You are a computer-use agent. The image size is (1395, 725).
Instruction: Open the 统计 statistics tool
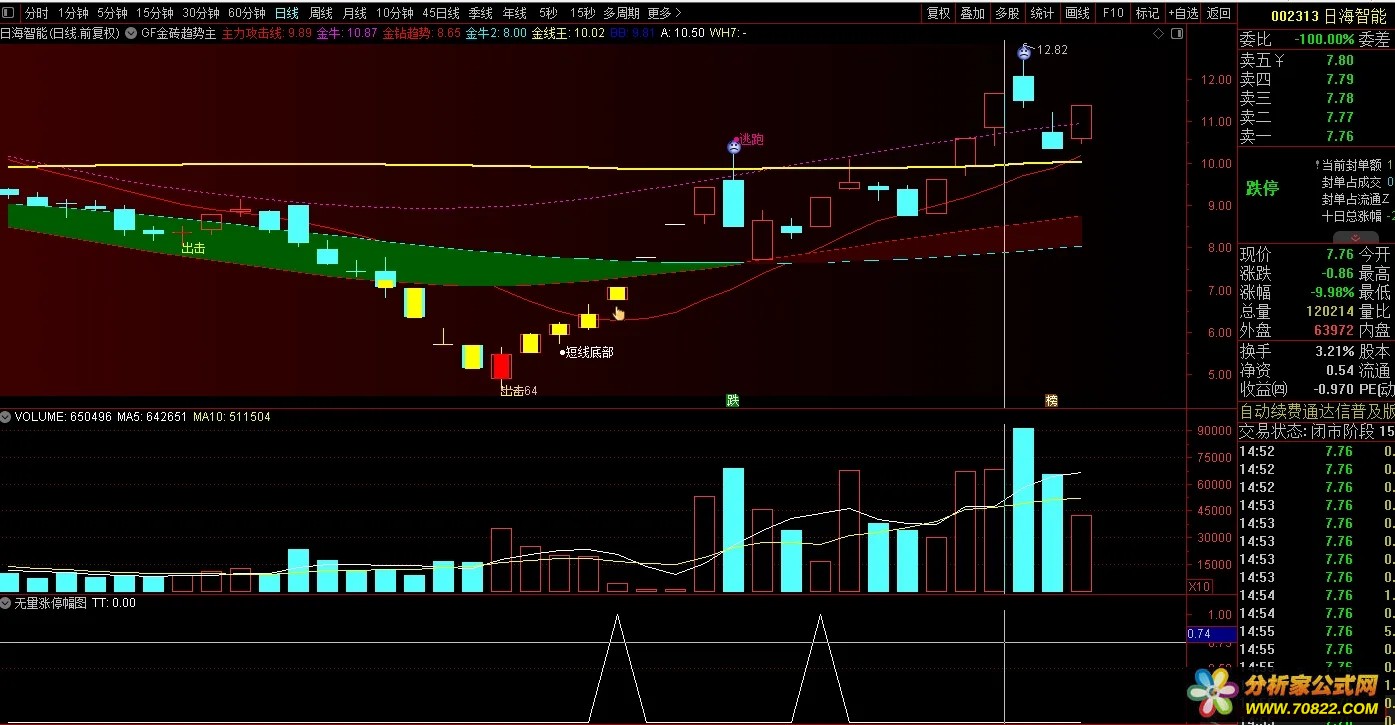click(x=1042, y=13)
